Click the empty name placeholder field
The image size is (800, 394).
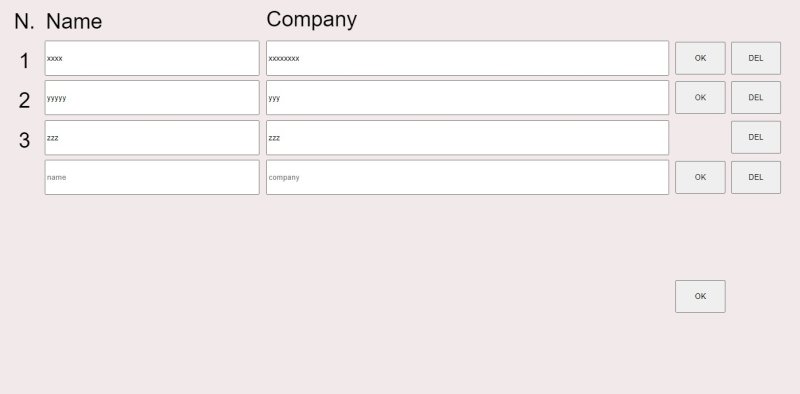(152, 177)
